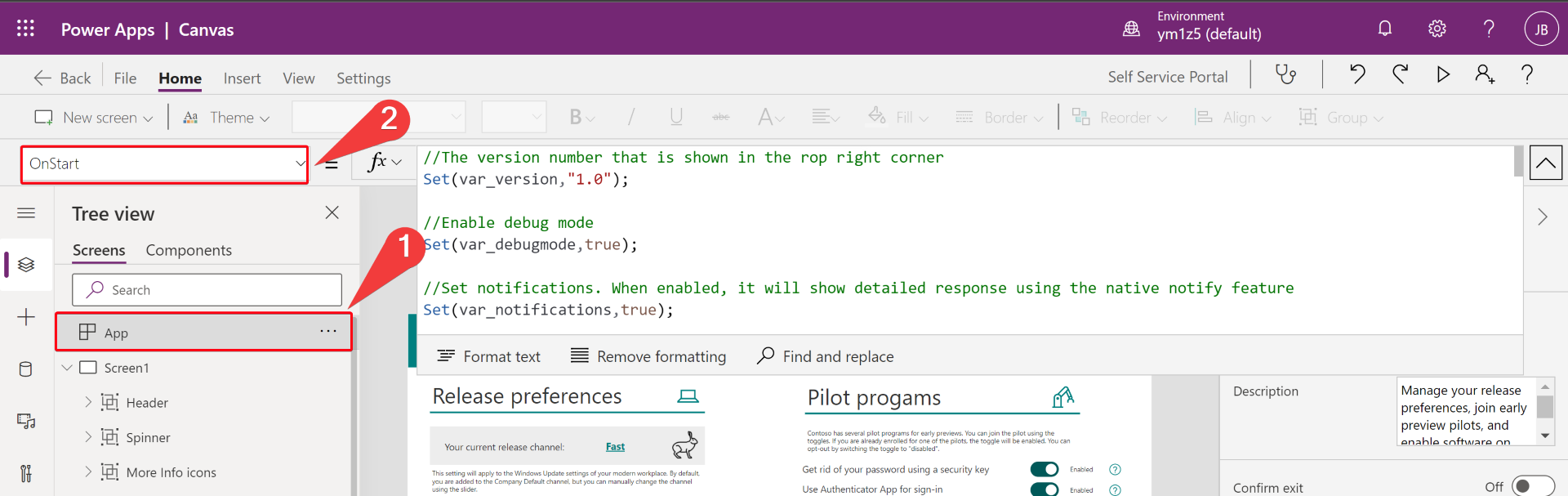This screenshot has height=496, width=1568.
Task: Open the text alignment options
Action: [826, 117]
